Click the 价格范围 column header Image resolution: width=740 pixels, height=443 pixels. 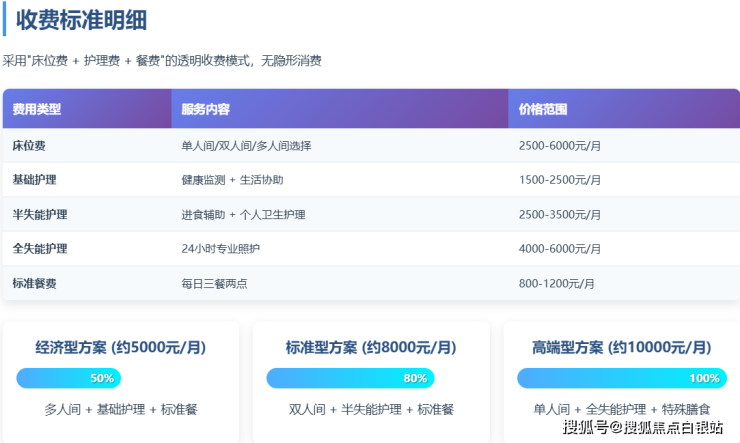543,109
